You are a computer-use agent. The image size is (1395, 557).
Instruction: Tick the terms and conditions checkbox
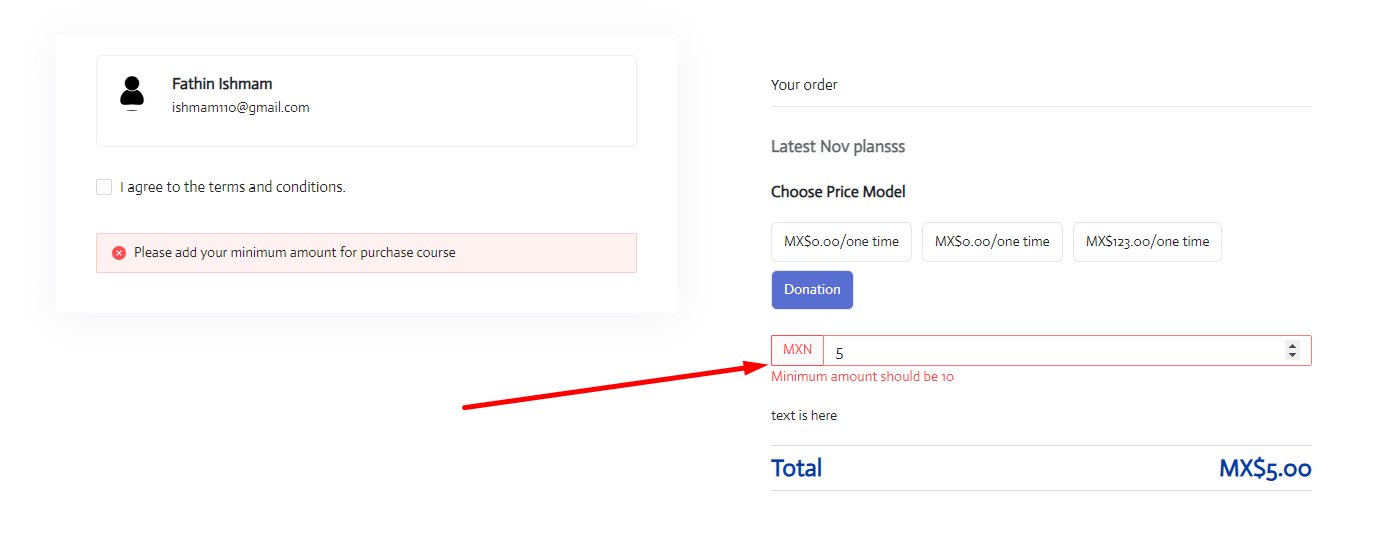point(104,187)
